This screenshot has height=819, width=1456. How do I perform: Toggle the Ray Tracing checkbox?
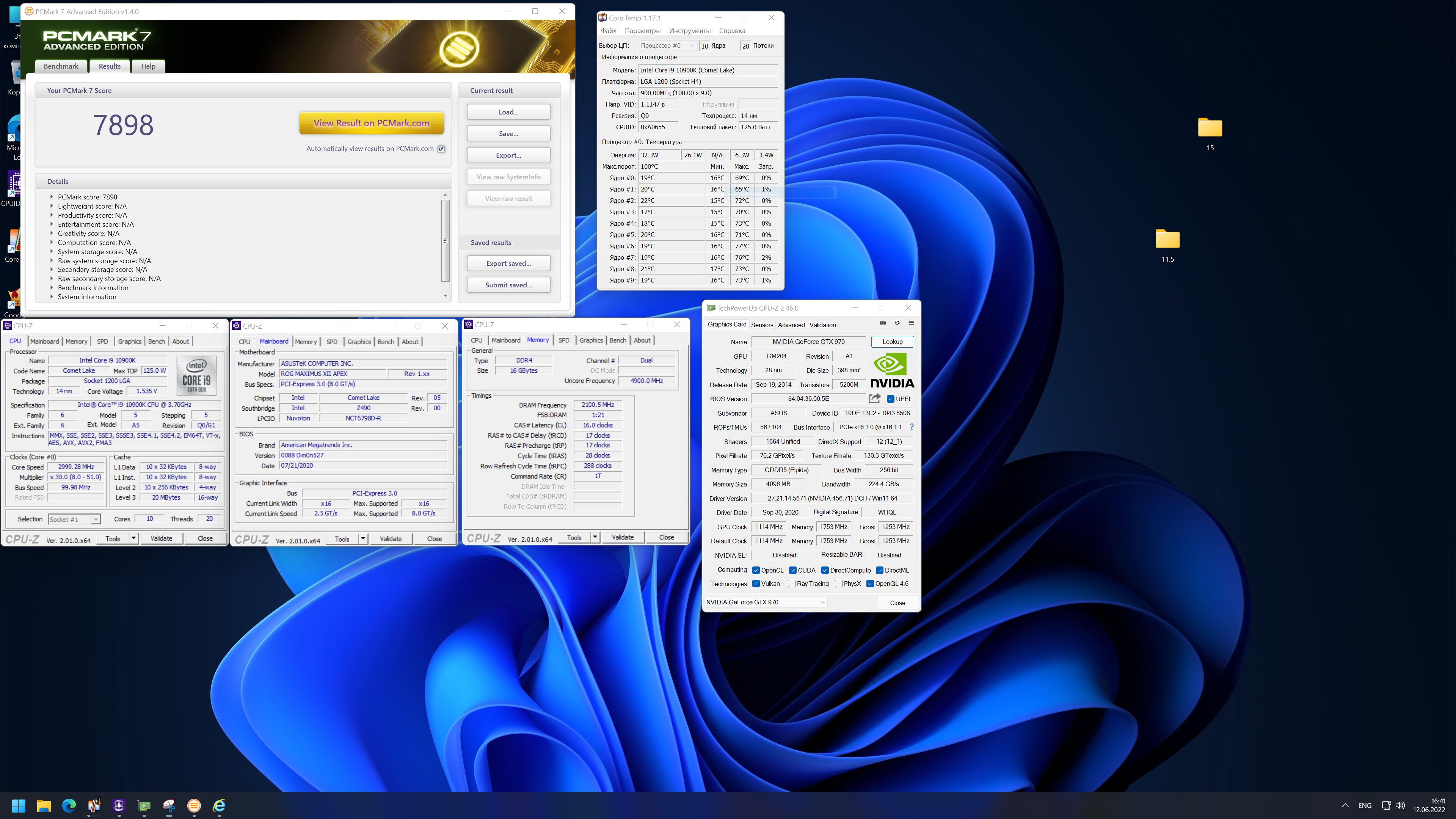[792, 584]
